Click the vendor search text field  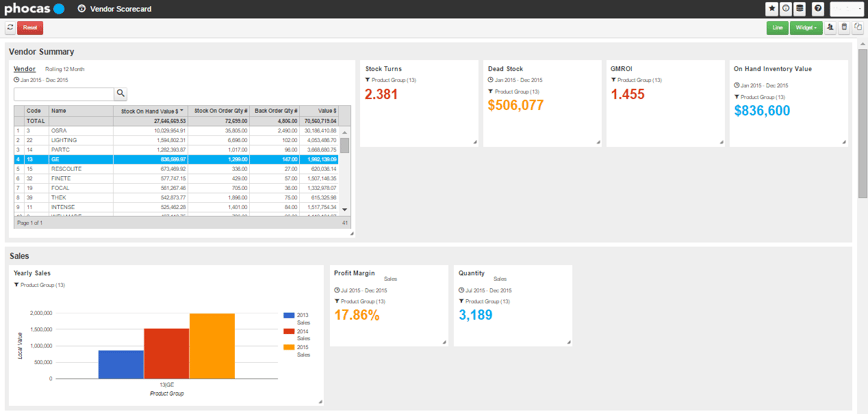click(x=64, y=94)
